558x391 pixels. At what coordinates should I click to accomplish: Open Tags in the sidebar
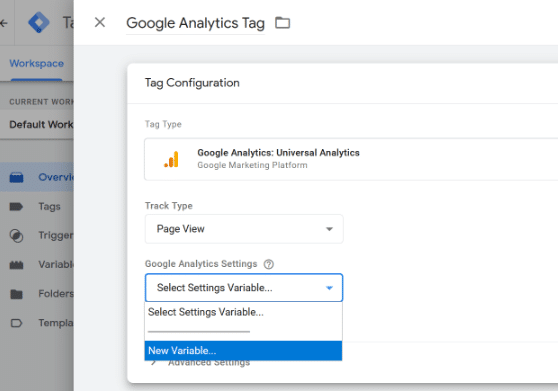click(x=37, y=206)
